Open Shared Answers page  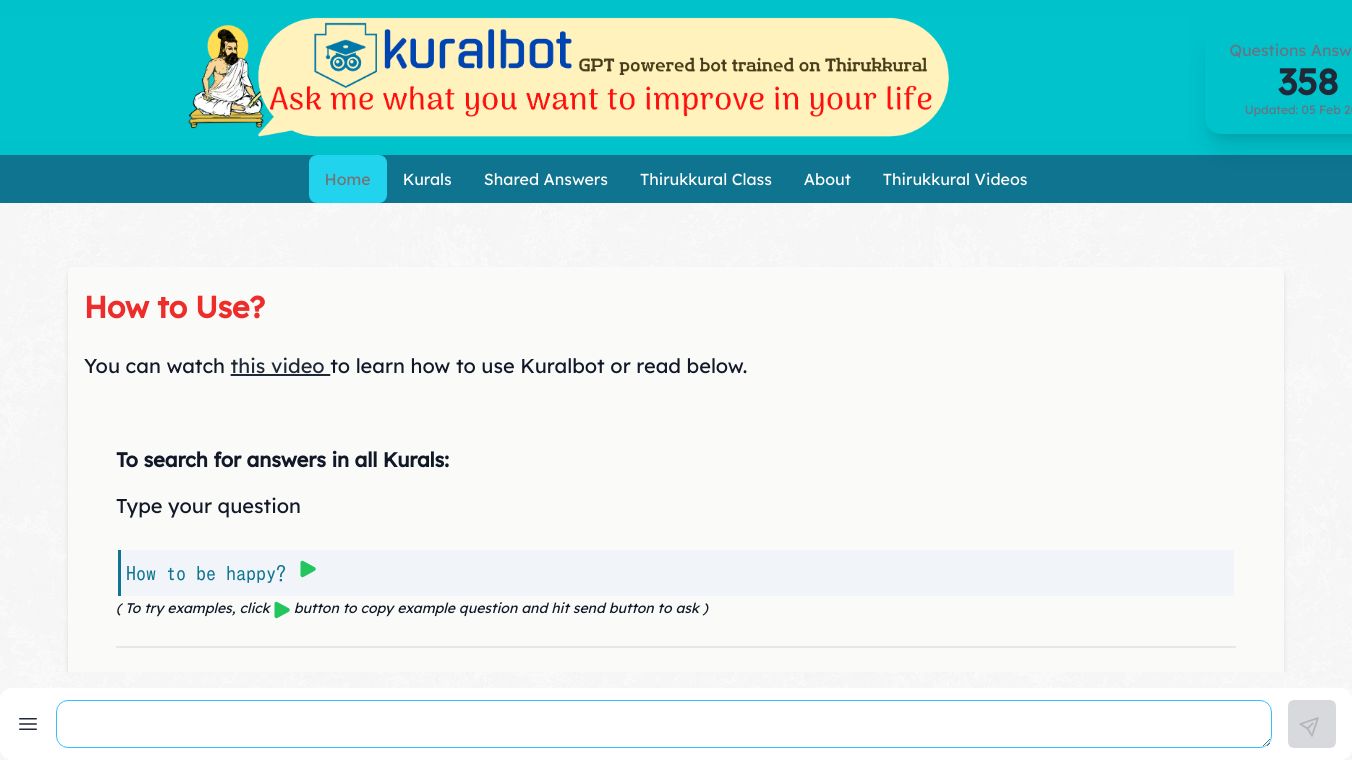pos(546,179)
